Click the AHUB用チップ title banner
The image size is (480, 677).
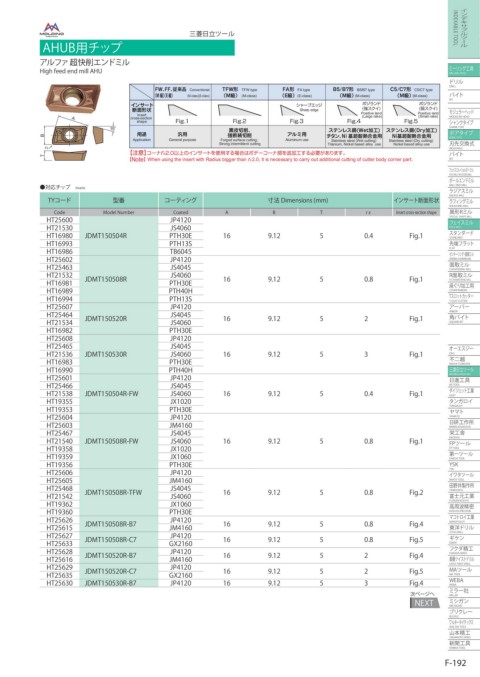(137, 47)
